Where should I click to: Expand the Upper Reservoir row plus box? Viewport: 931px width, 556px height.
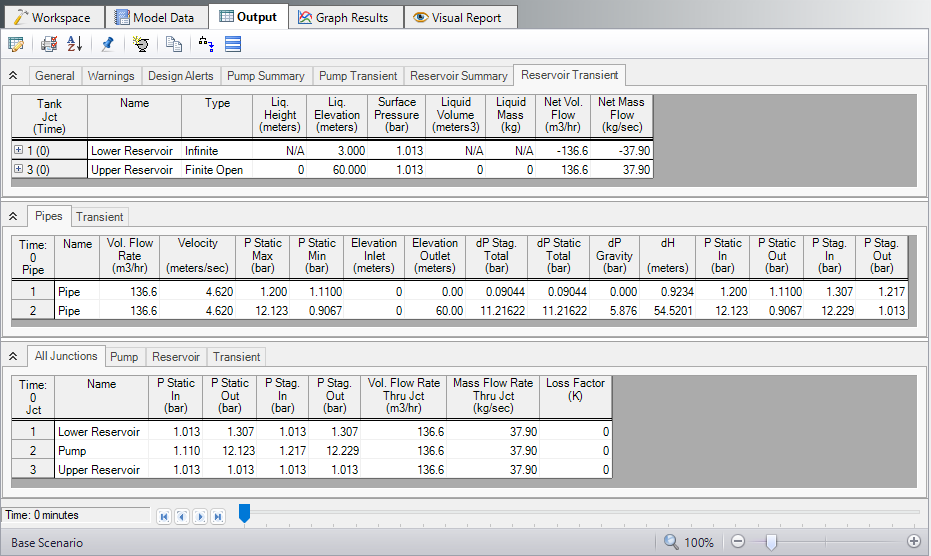click(x=19, y=170)
